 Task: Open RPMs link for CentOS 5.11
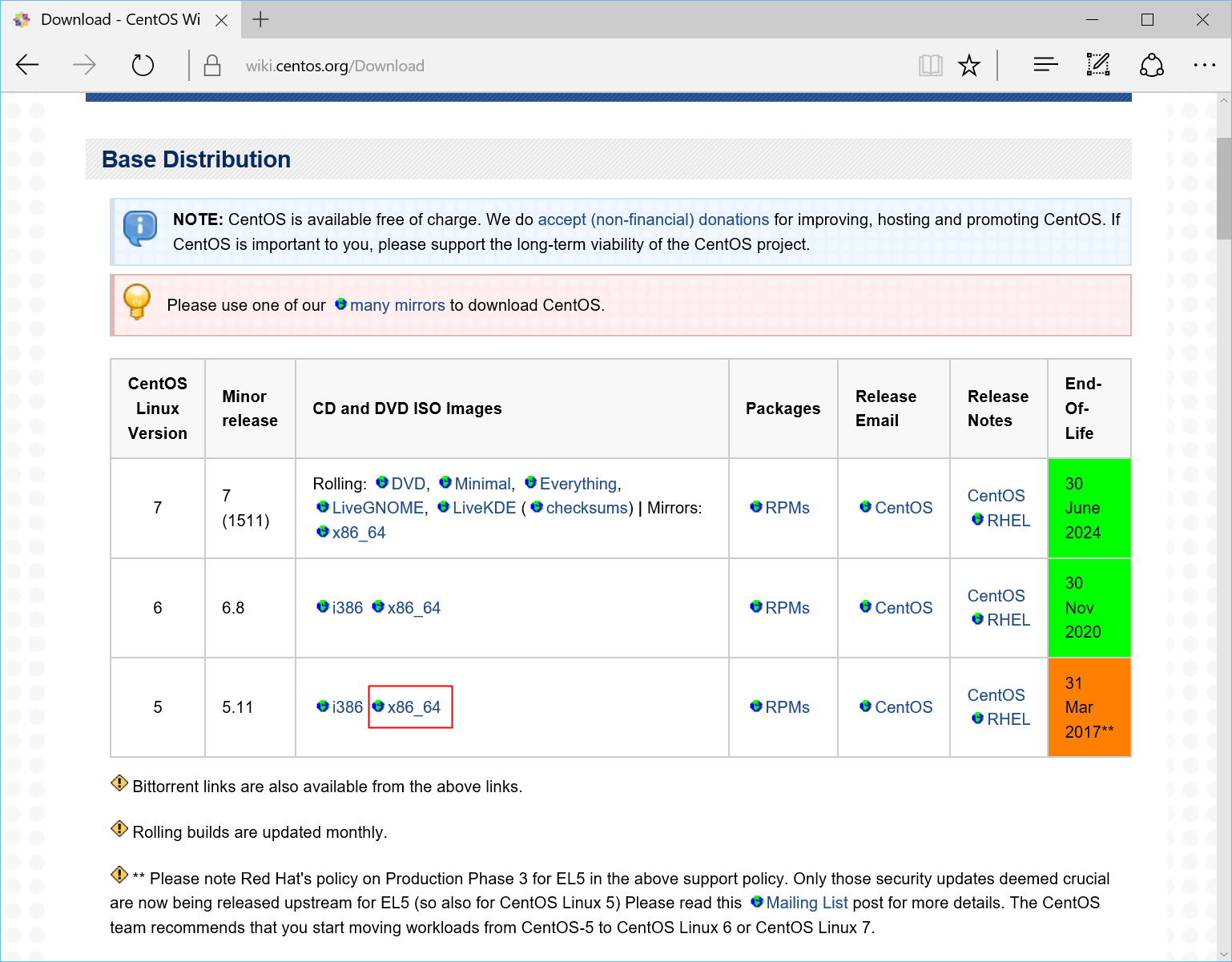(779, 707)
